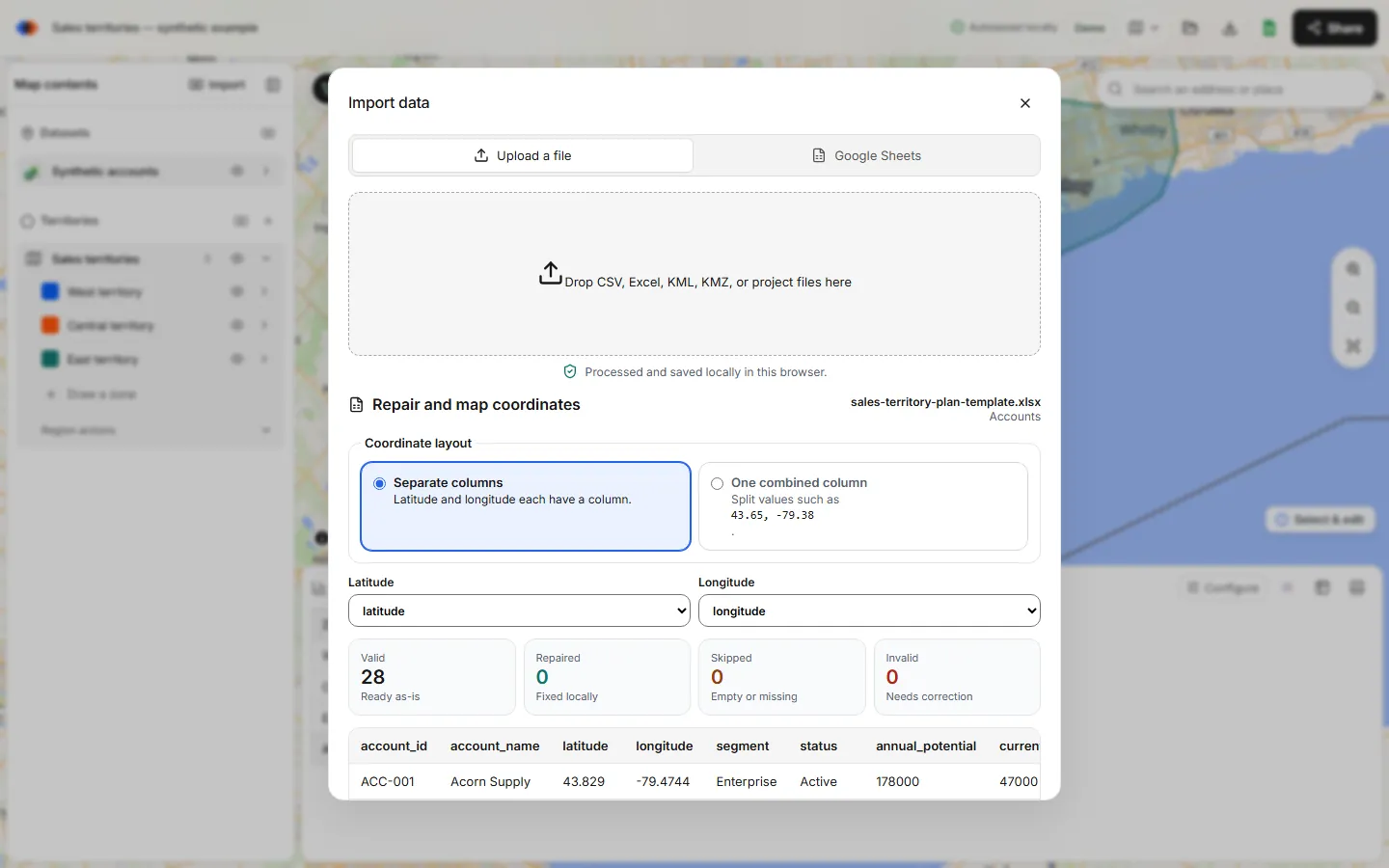Click the green spreadsheet icon beside Share
Image resolution: width=1389 pixels, height=868 pixels.
(x=1269, y=28)
